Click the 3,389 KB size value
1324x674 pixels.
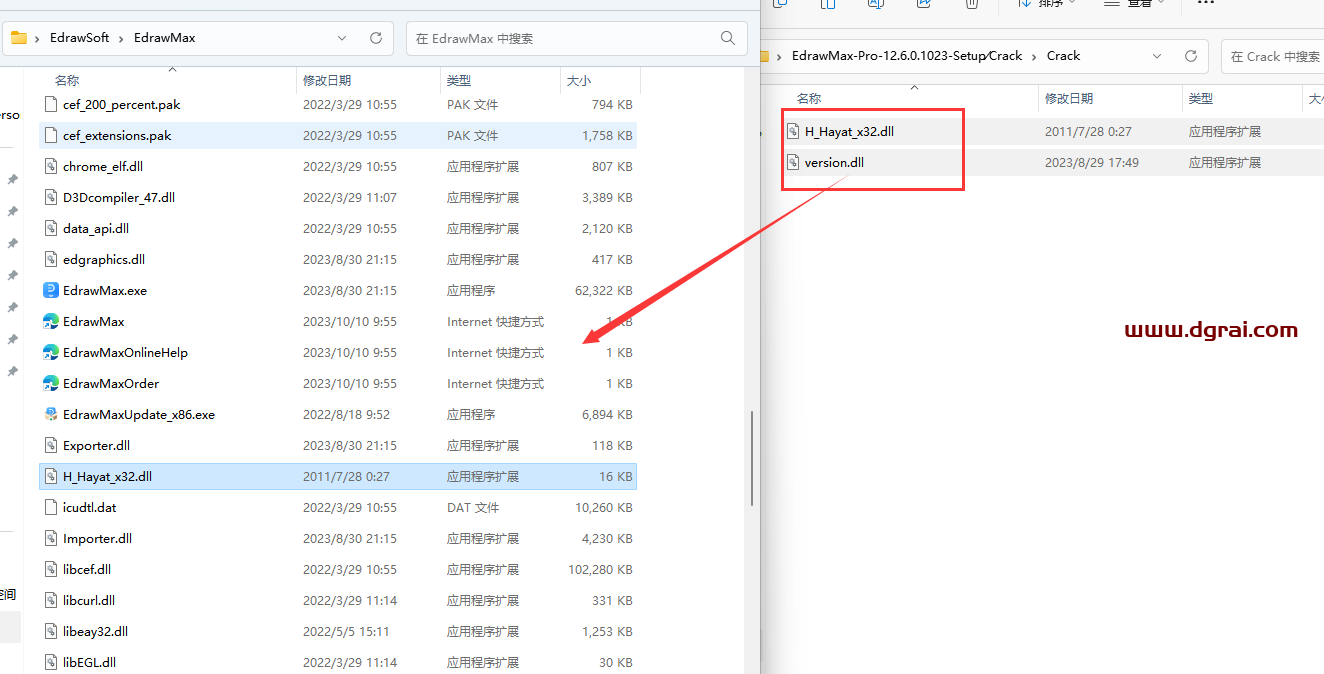tap(607, 198)
